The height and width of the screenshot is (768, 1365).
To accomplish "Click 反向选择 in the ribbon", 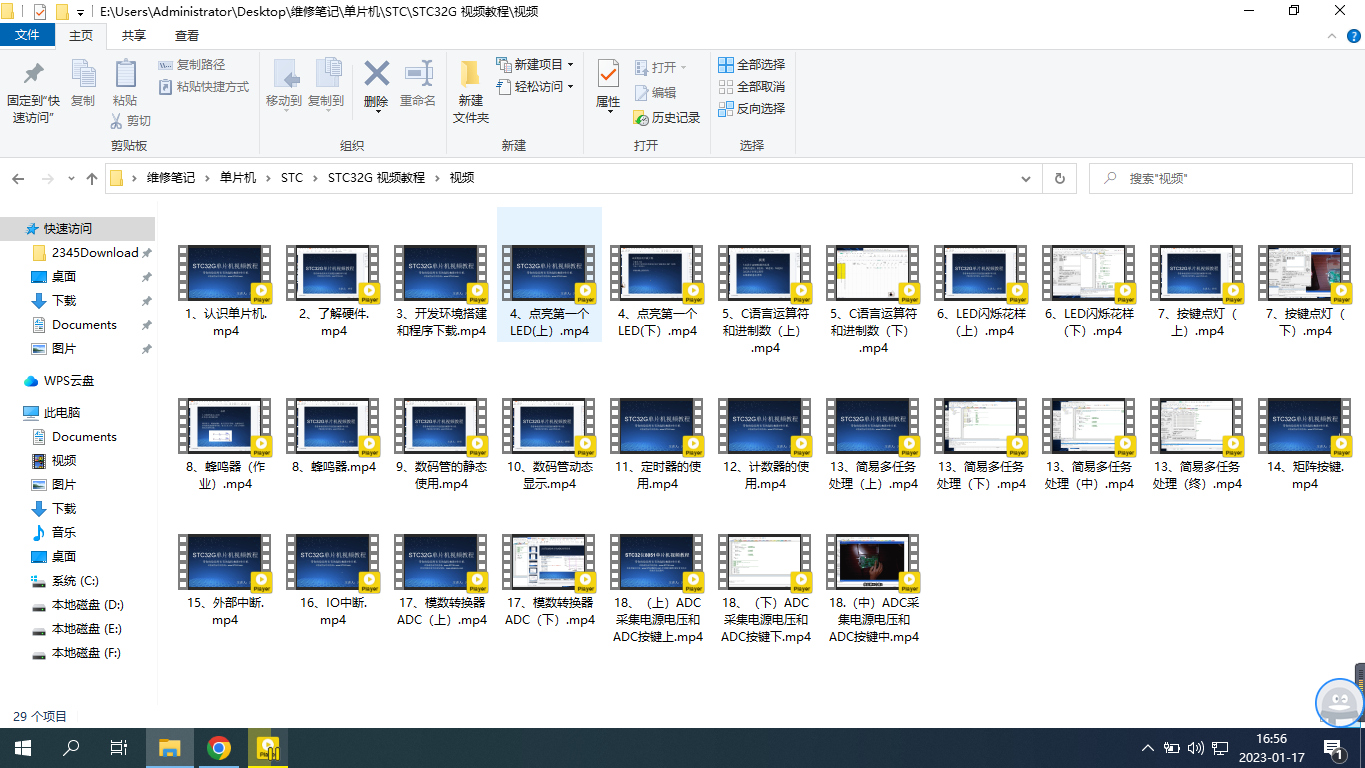I will click(752, 109).
